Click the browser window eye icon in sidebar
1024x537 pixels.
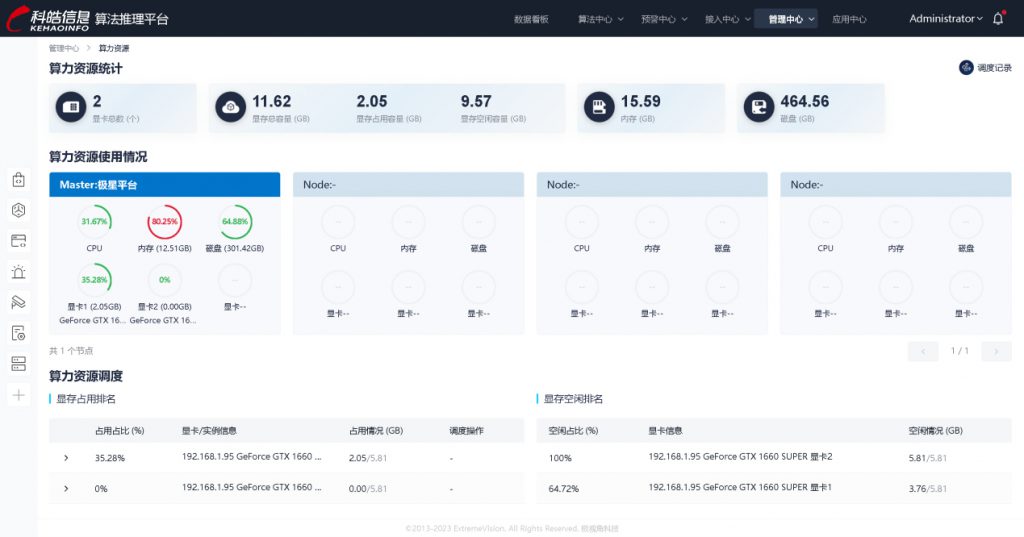[x=18, y=241]
